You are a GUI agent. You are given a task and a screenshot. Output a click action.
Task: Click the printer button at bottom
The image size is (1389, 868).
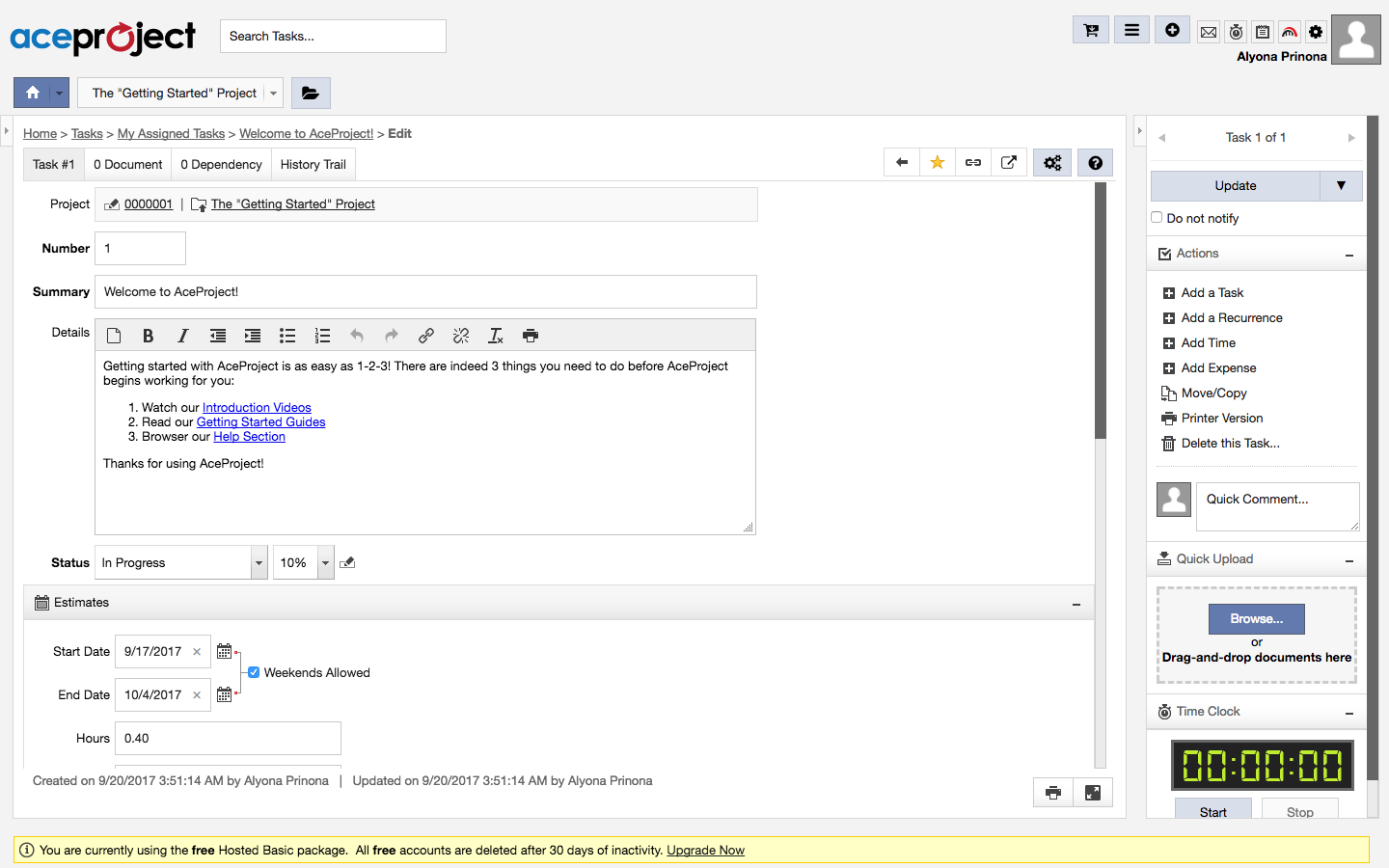(1053, 793)
